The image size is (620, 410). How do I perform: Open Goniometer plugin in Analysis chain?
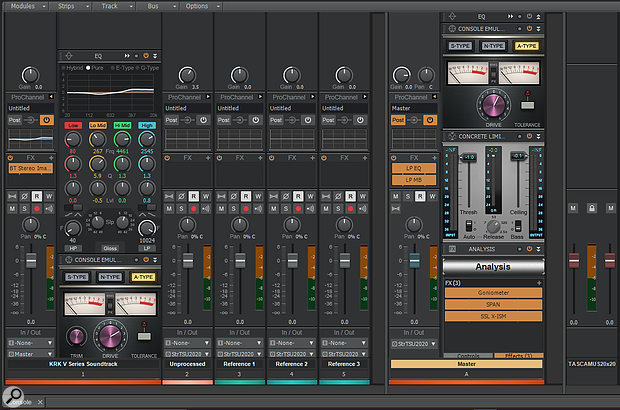[493, 293]
